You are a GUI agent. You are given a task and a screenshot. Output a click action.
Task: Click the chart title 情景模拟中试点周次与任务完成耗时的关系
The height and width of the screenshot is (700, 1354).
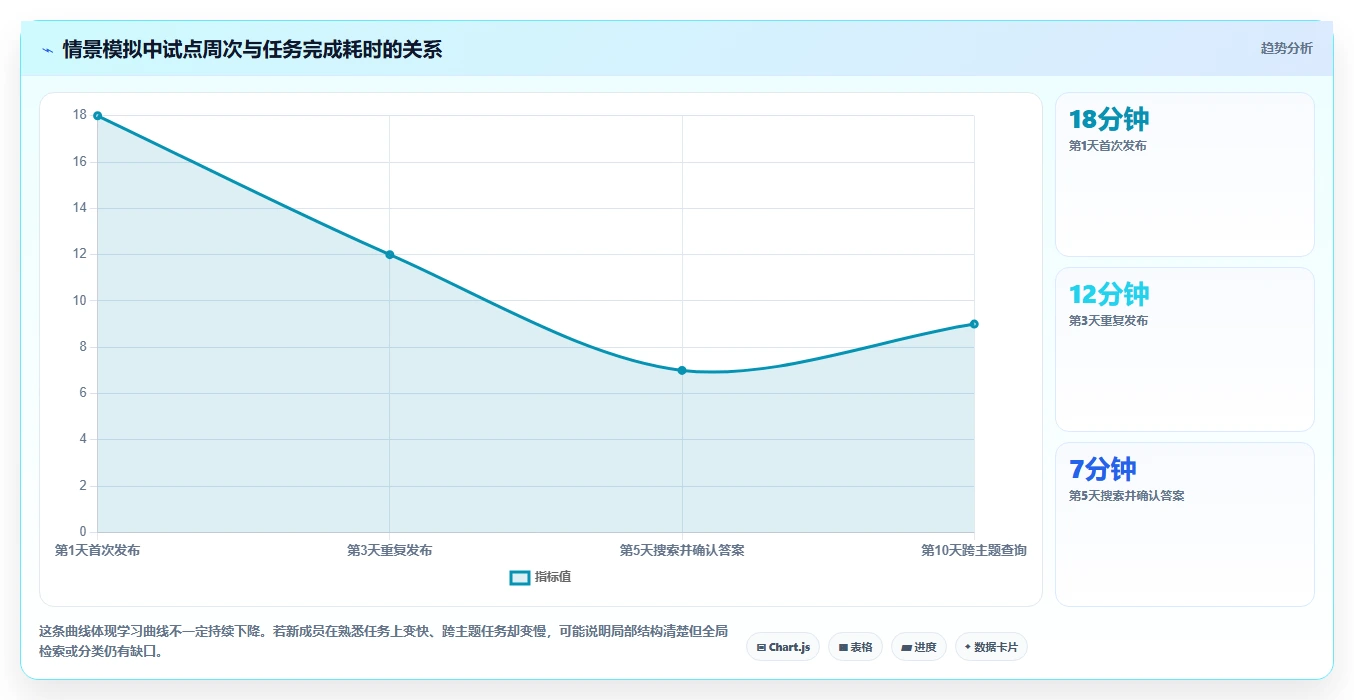(x=252, y=49)
